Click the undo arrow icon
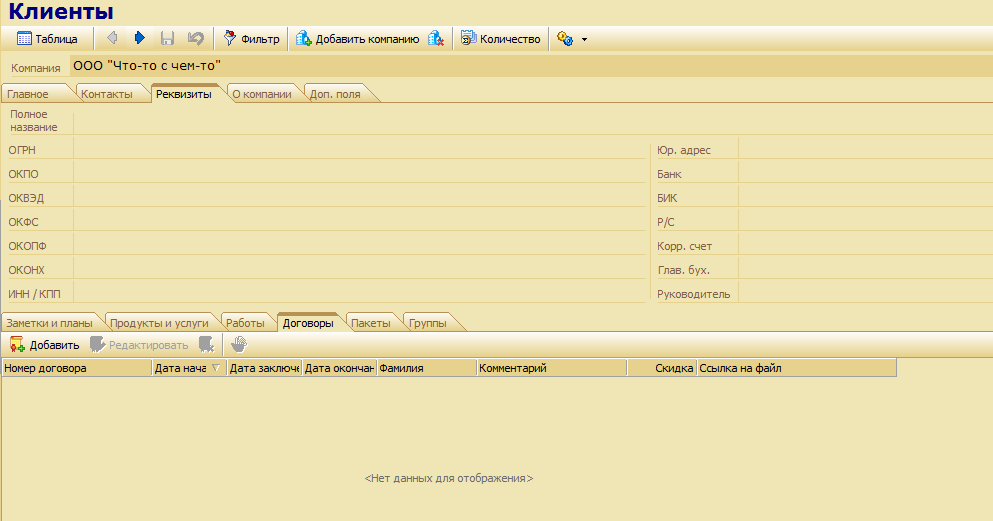The width and height of the screenshot is (993, 521). (x=196, y=39)
